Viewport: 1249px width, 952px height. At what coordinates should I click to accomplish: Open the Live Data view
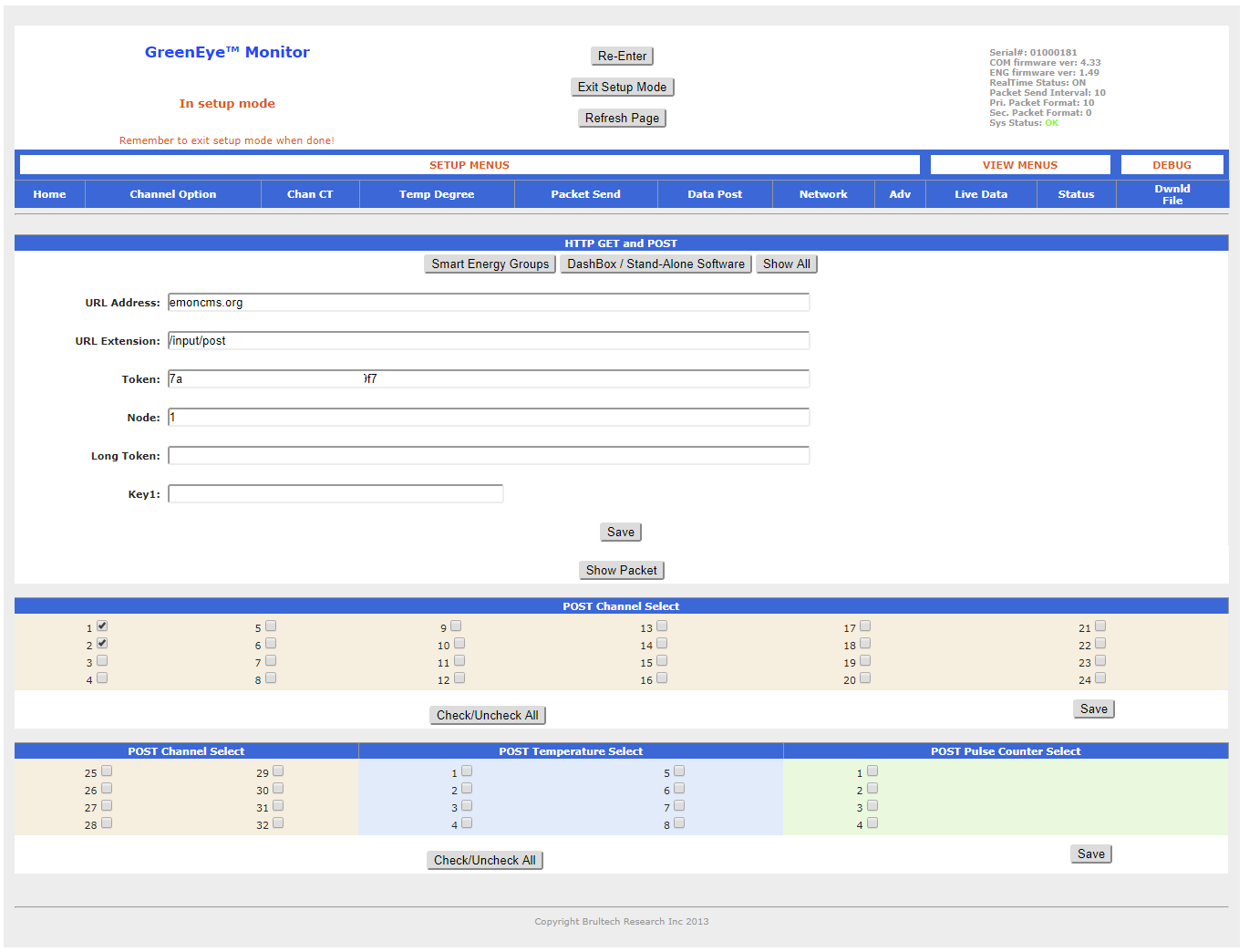(981, 194)
